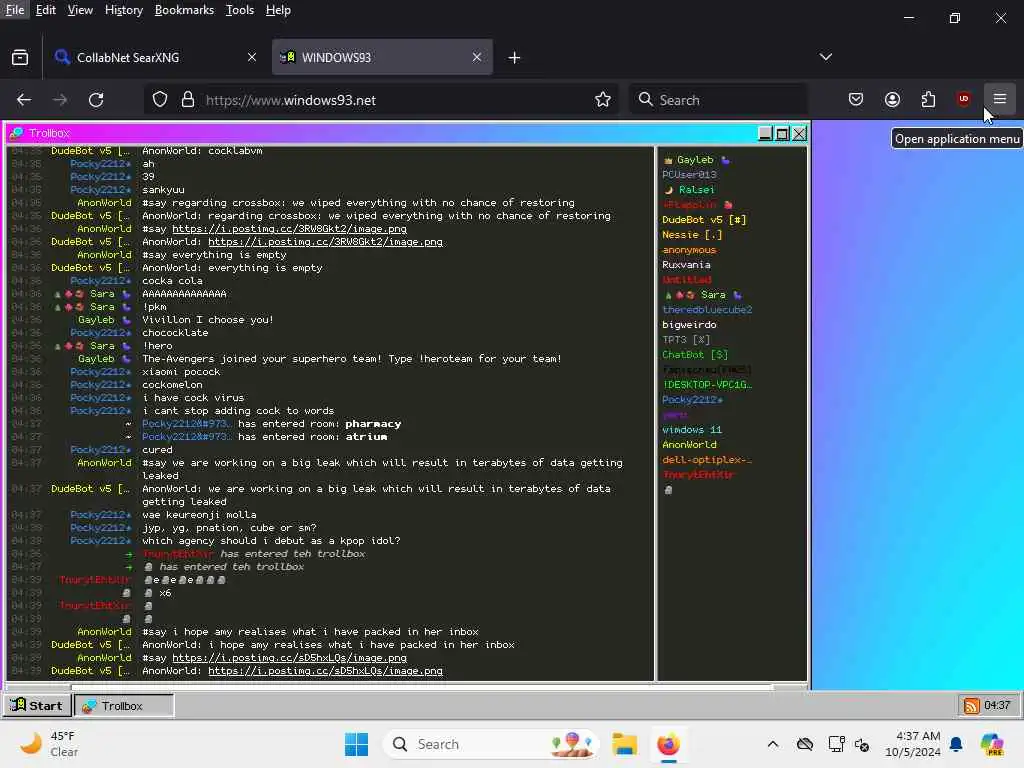Open the weather widget 45°F Clear
Viewport: 1024px width, 768px height.
(49, 744)
